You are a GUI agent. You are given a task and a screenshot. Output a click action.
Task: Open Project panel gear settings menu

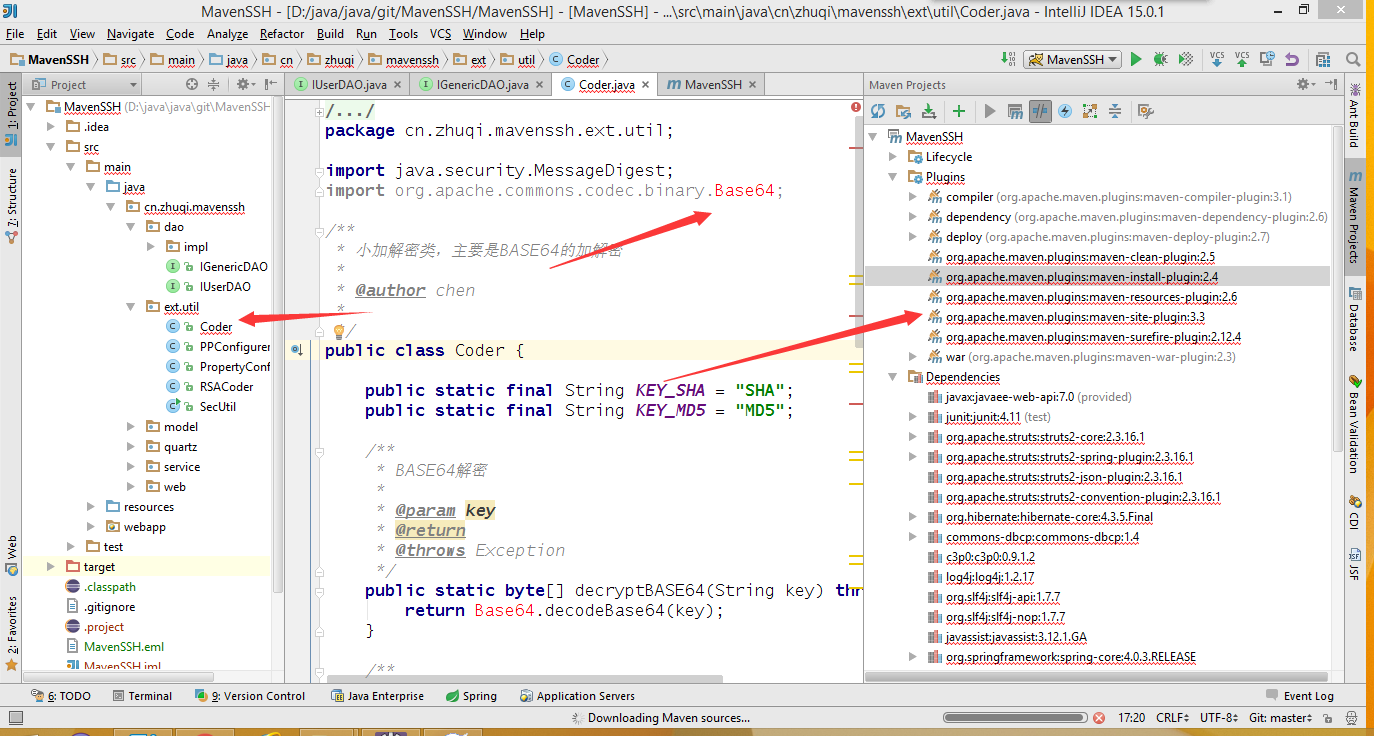click(x=244, y=85)
